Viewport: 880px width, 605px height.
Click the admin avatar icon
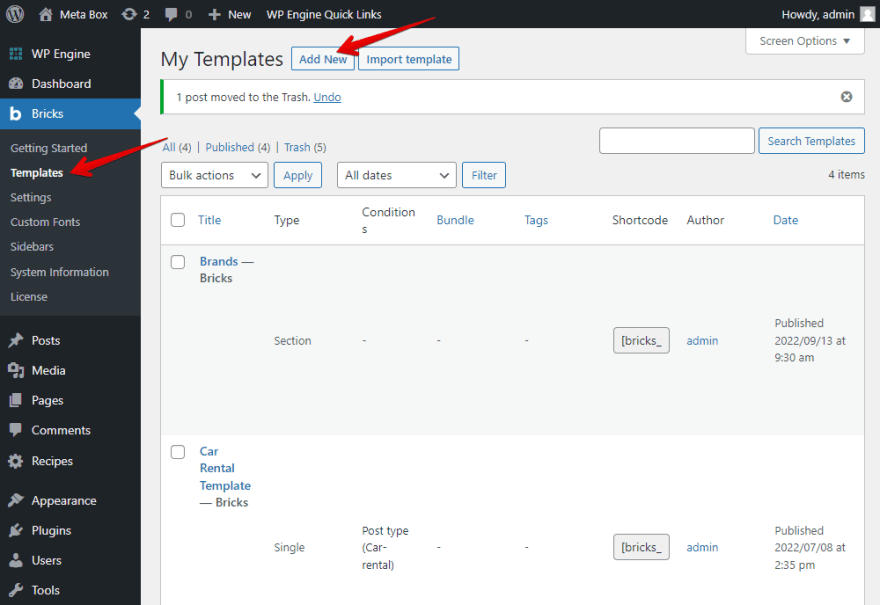coord(868,14)
